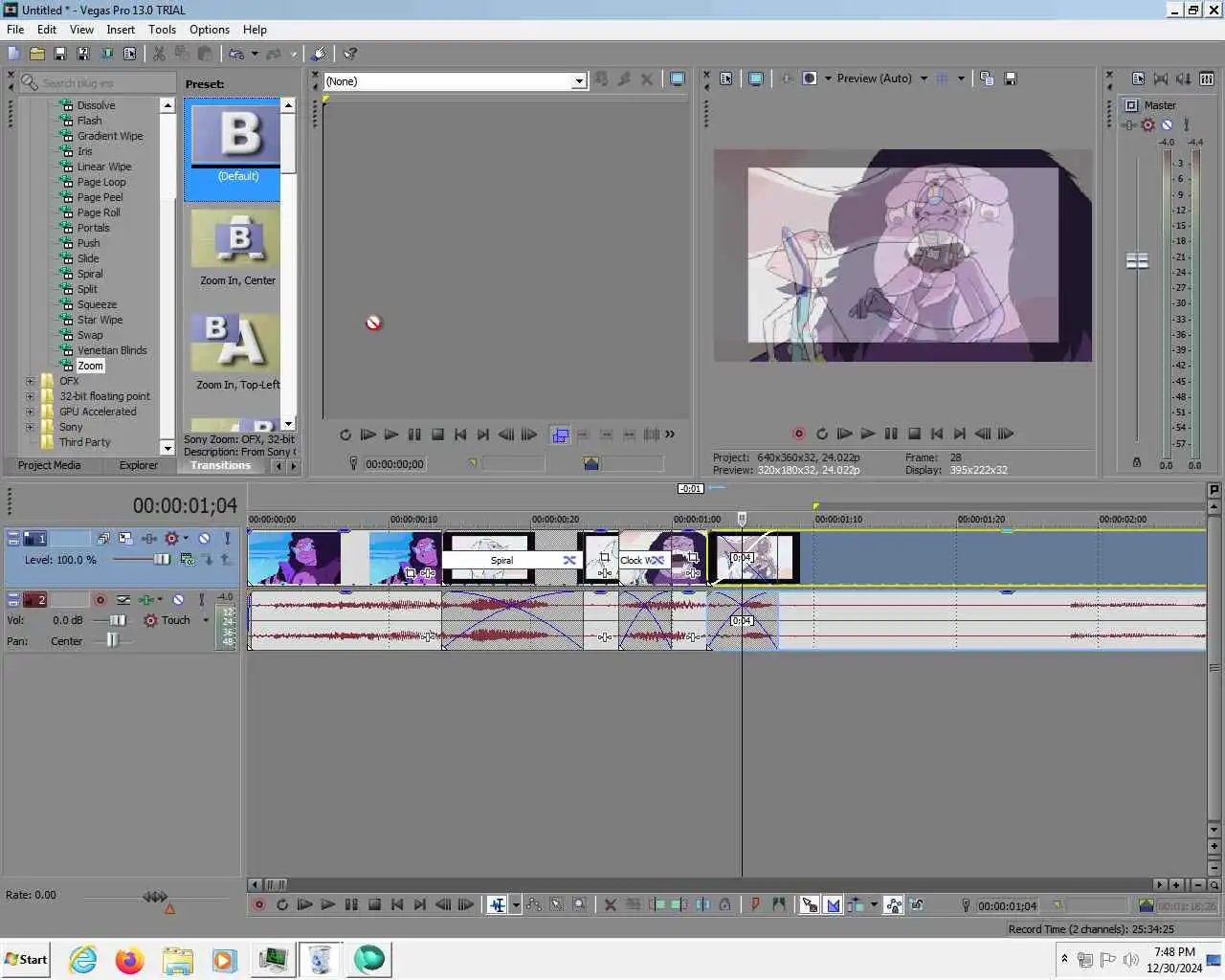Click the Search plug-ins field

98,83
